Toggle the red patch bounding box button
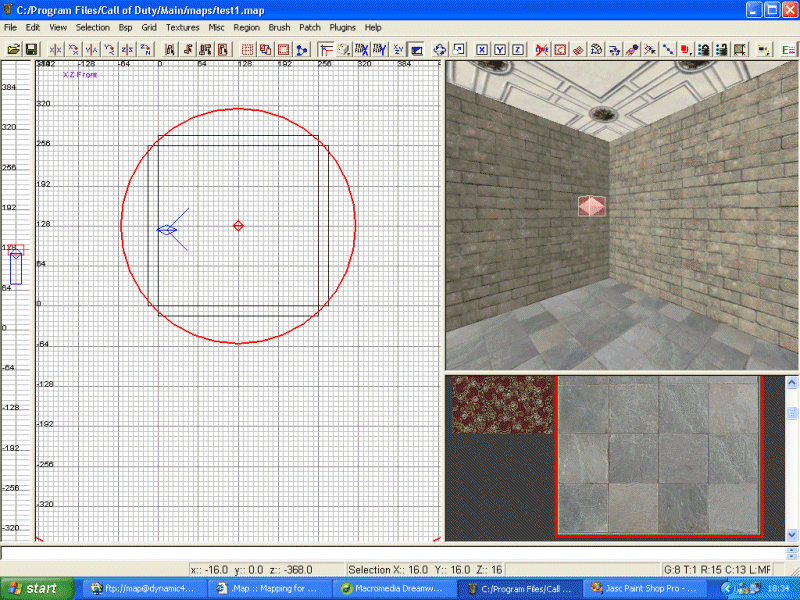800x600 pixels. 560,49
